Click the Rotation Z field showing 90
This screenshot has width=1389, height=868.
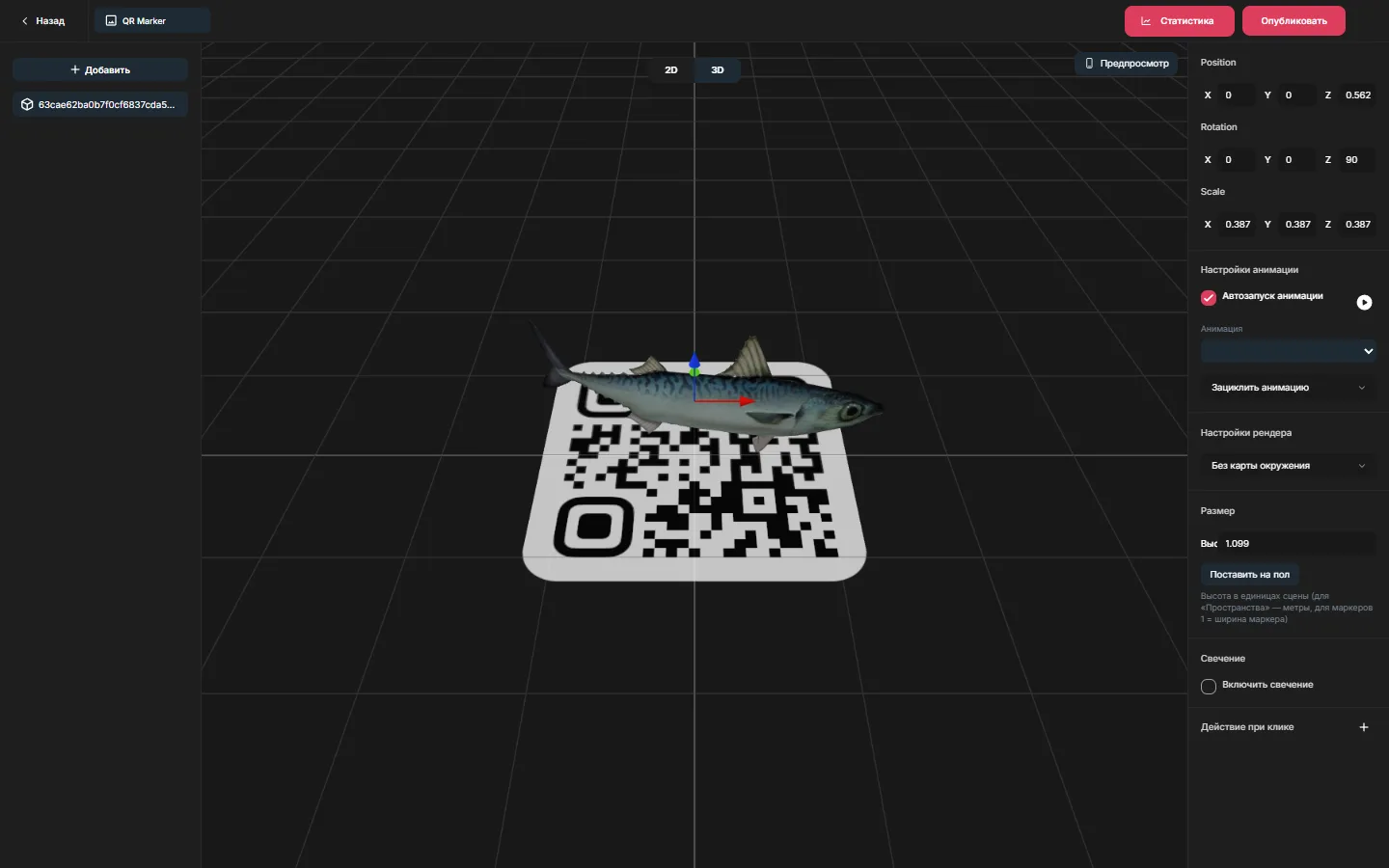tap(1358, 160)
